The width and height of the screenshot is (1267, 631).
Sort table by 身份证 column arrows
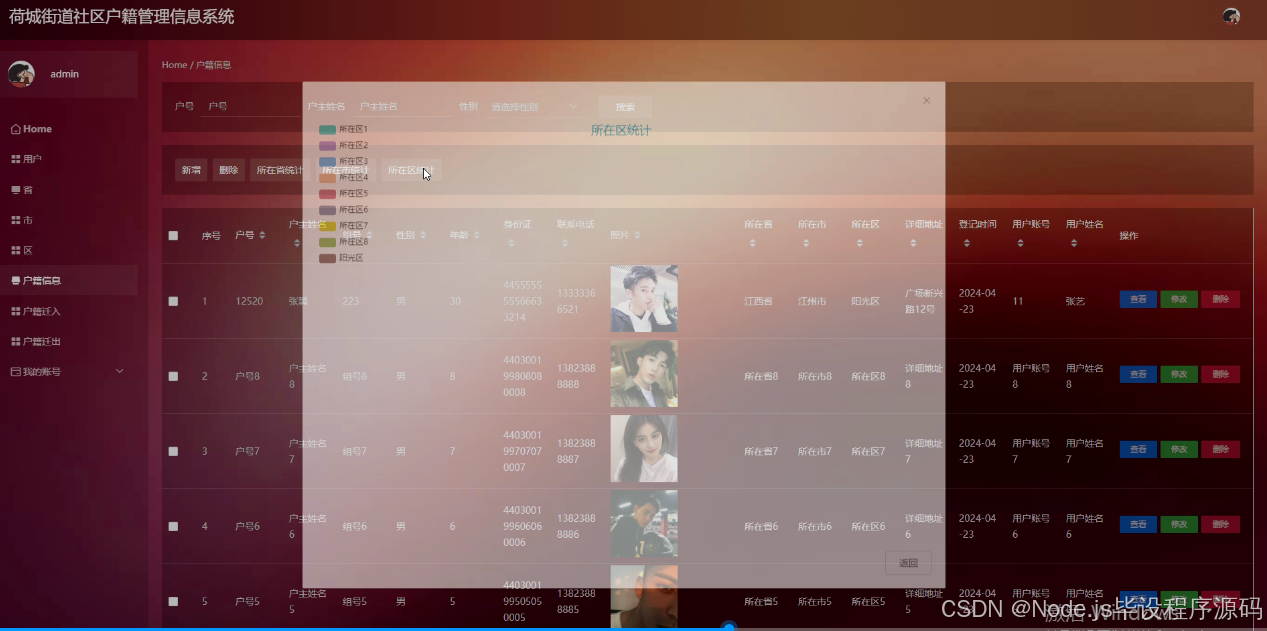[x=511, y=243]
